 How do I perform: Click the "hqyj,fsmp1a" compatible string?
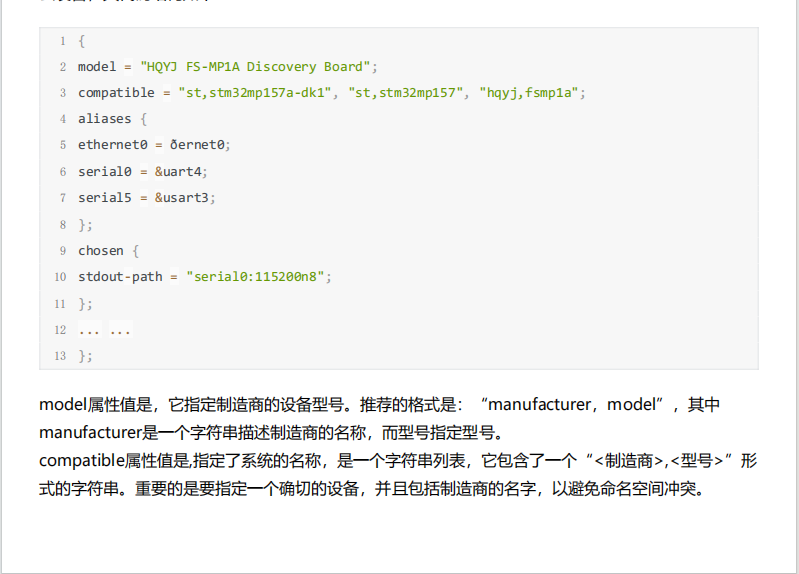[529, 93]
